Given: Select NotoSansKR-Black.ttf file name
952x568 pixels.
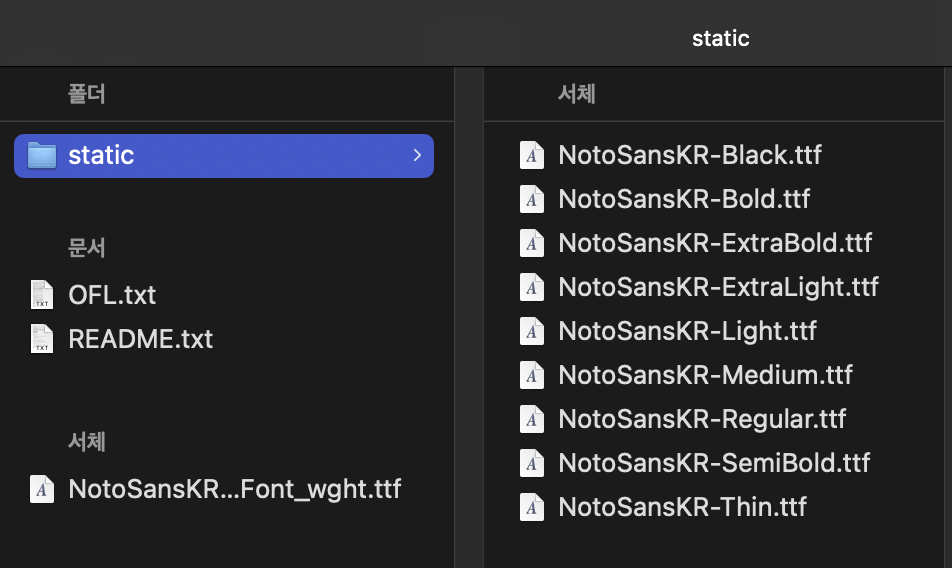Looking at the screenshot, I should tap(690, 155).
